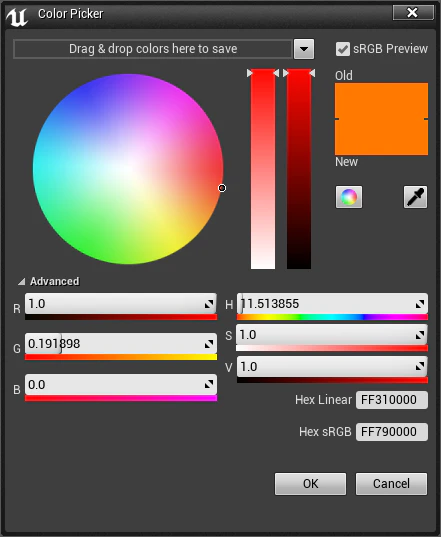Collapse the Advanced section
The height and width of the screenshot is (537, 441).
pos(22,282)
